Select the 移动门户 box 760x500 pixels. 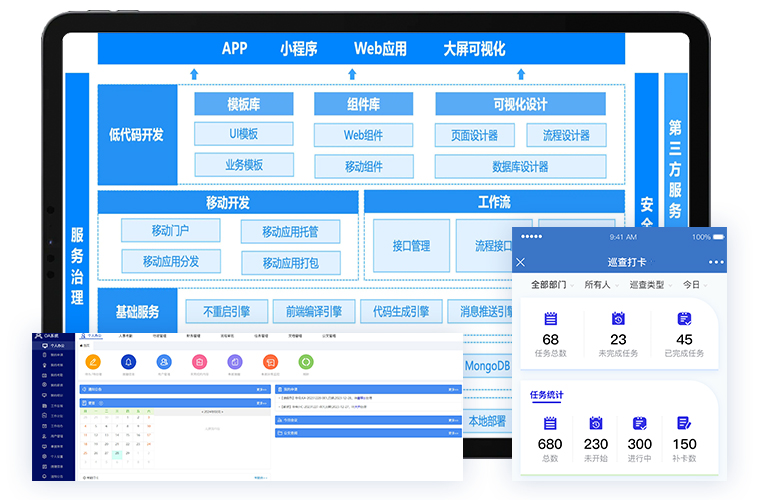tap(171, 230)
